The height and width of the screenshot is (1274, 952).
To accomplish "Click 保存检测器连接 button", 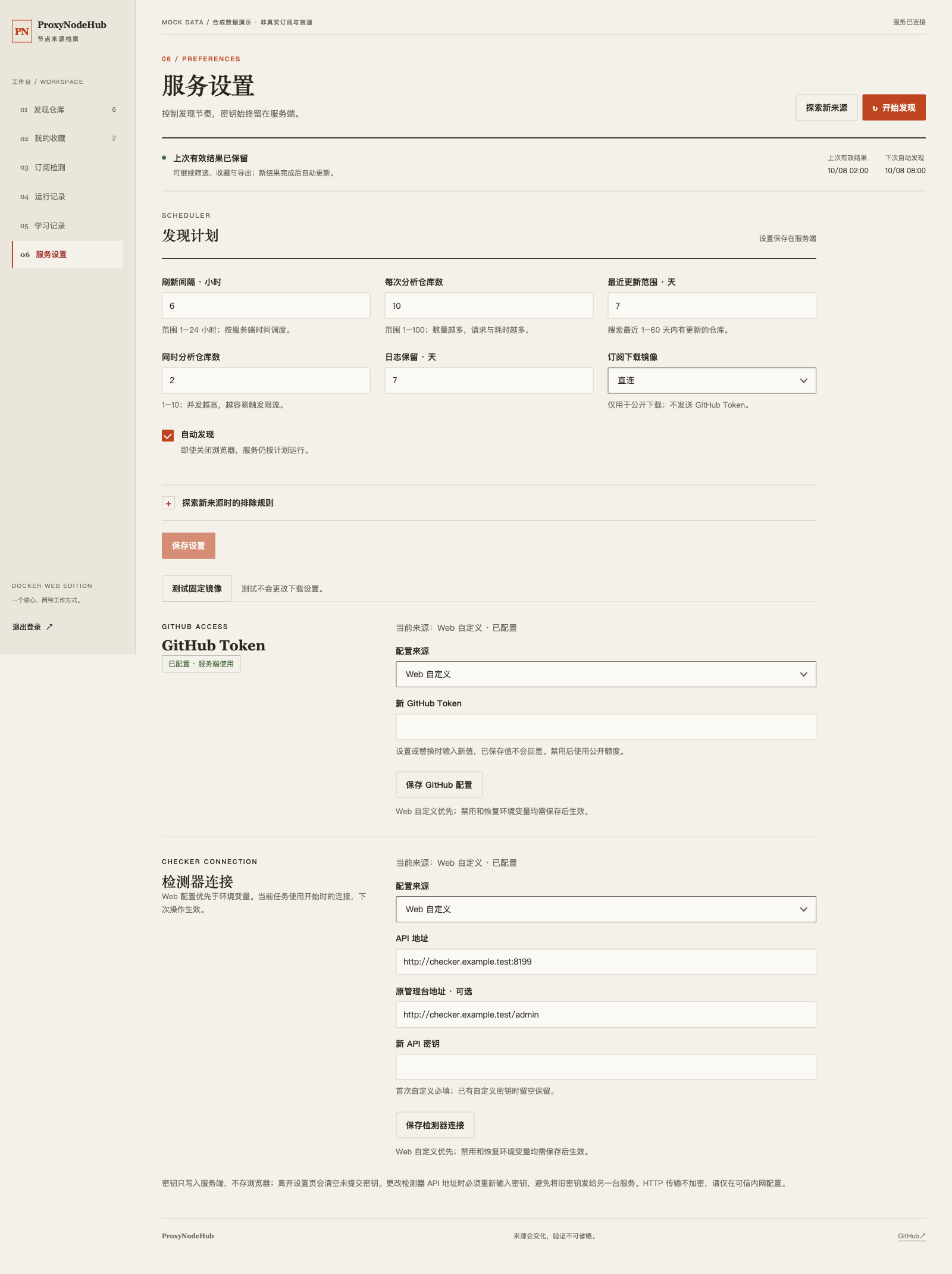I will pos(435,1125).
